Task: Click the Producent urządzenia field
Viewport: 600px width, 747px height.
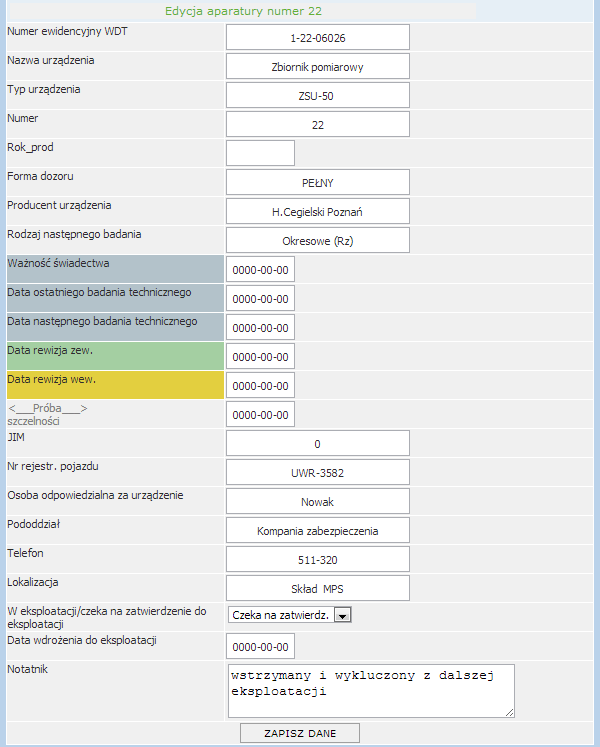Action: coord(317,211)
